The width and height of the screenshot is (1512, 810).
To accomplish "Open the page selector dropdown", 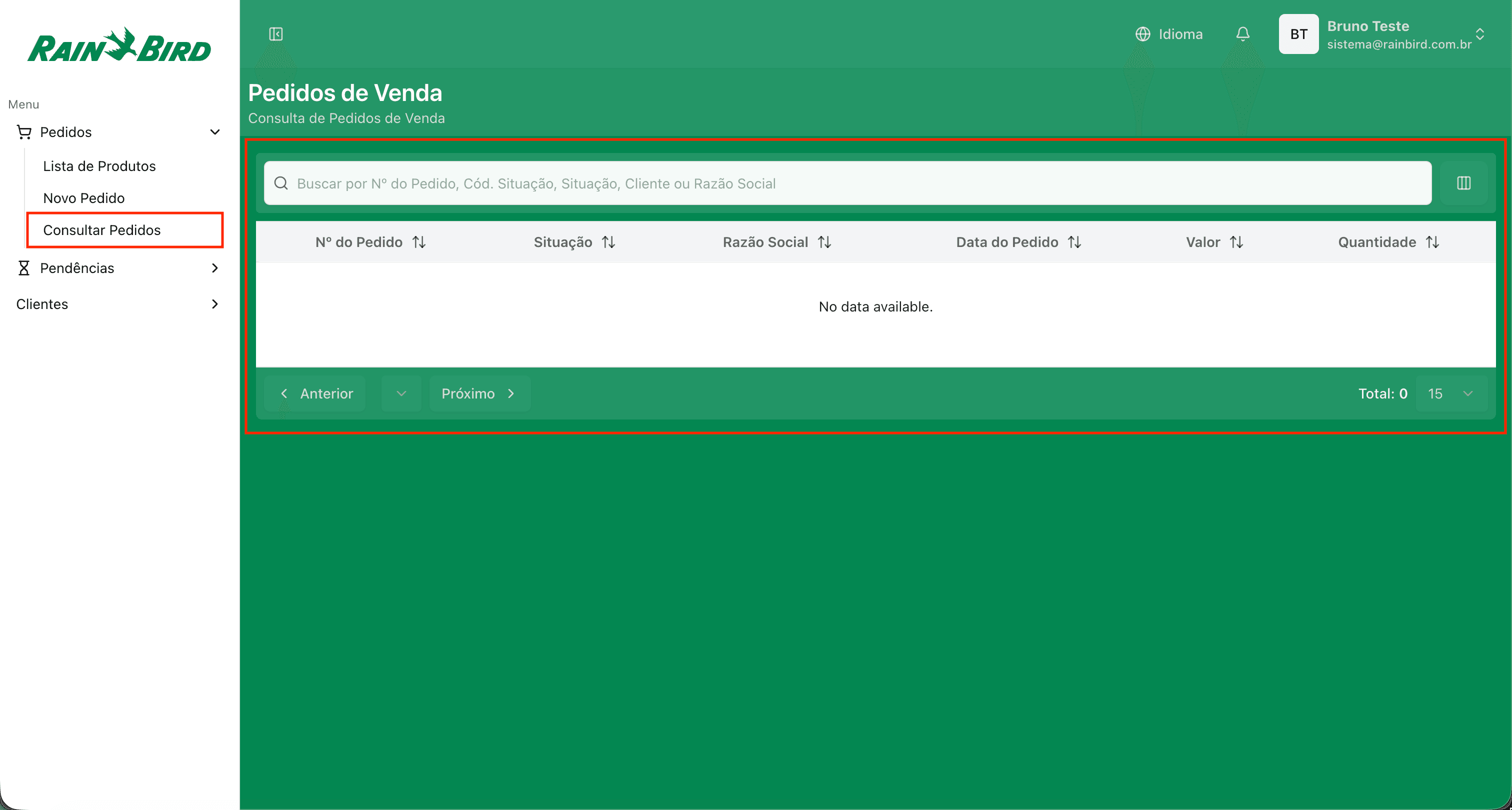I will click(x=401, y=393).
